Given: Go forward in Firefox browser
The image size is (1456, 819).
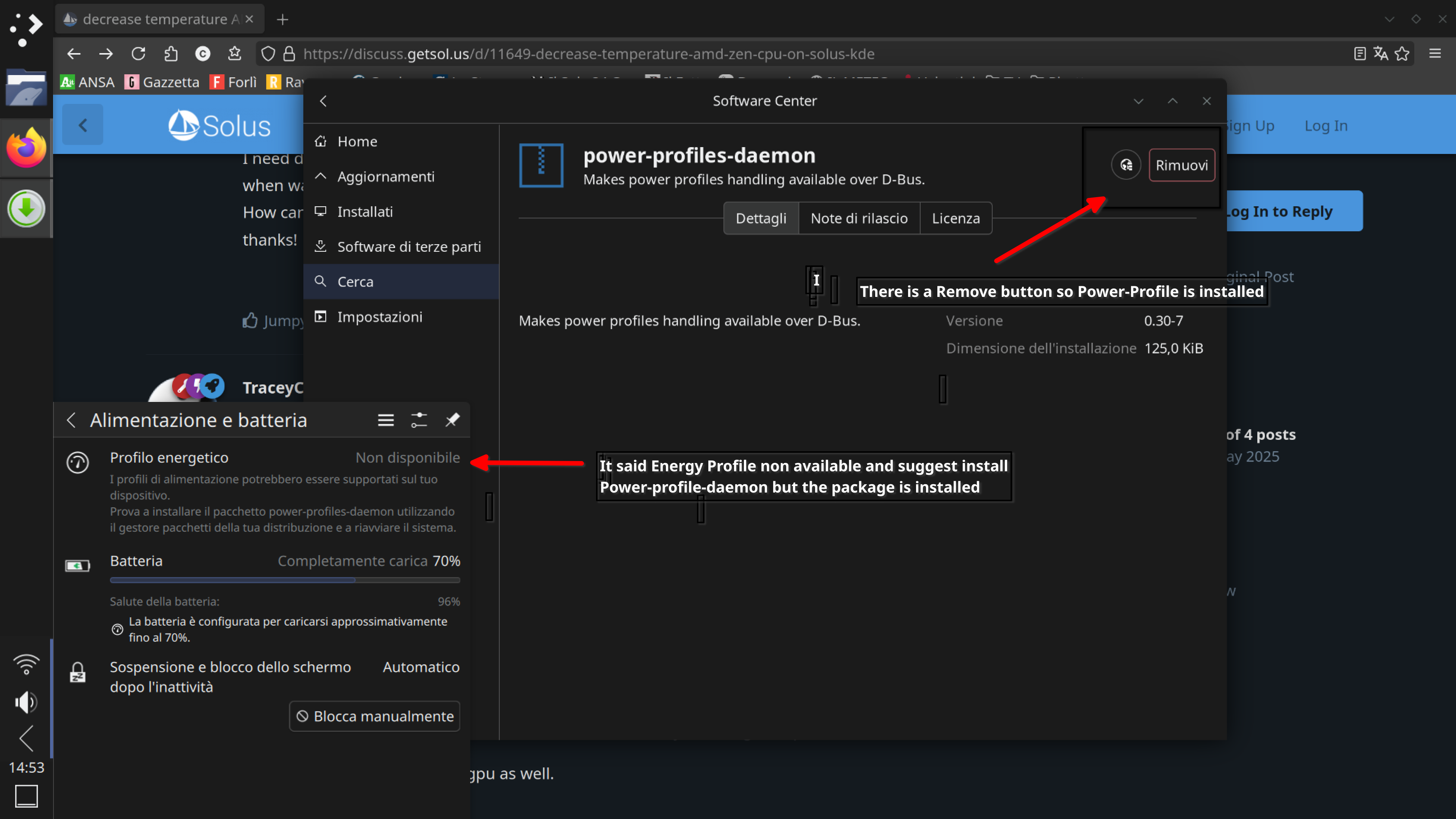Looking at the screenshot, I should tap(106, 54).
